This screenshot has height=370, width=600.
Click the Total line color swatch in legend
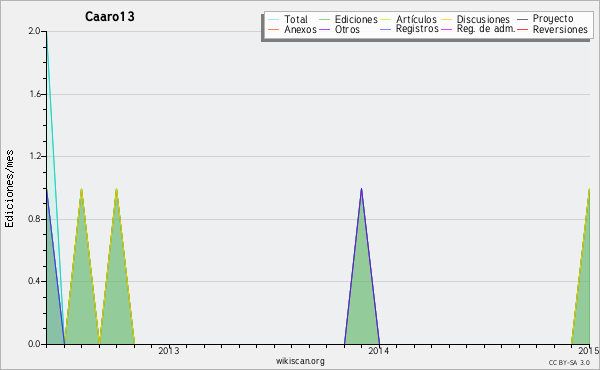tap(273, 20)
